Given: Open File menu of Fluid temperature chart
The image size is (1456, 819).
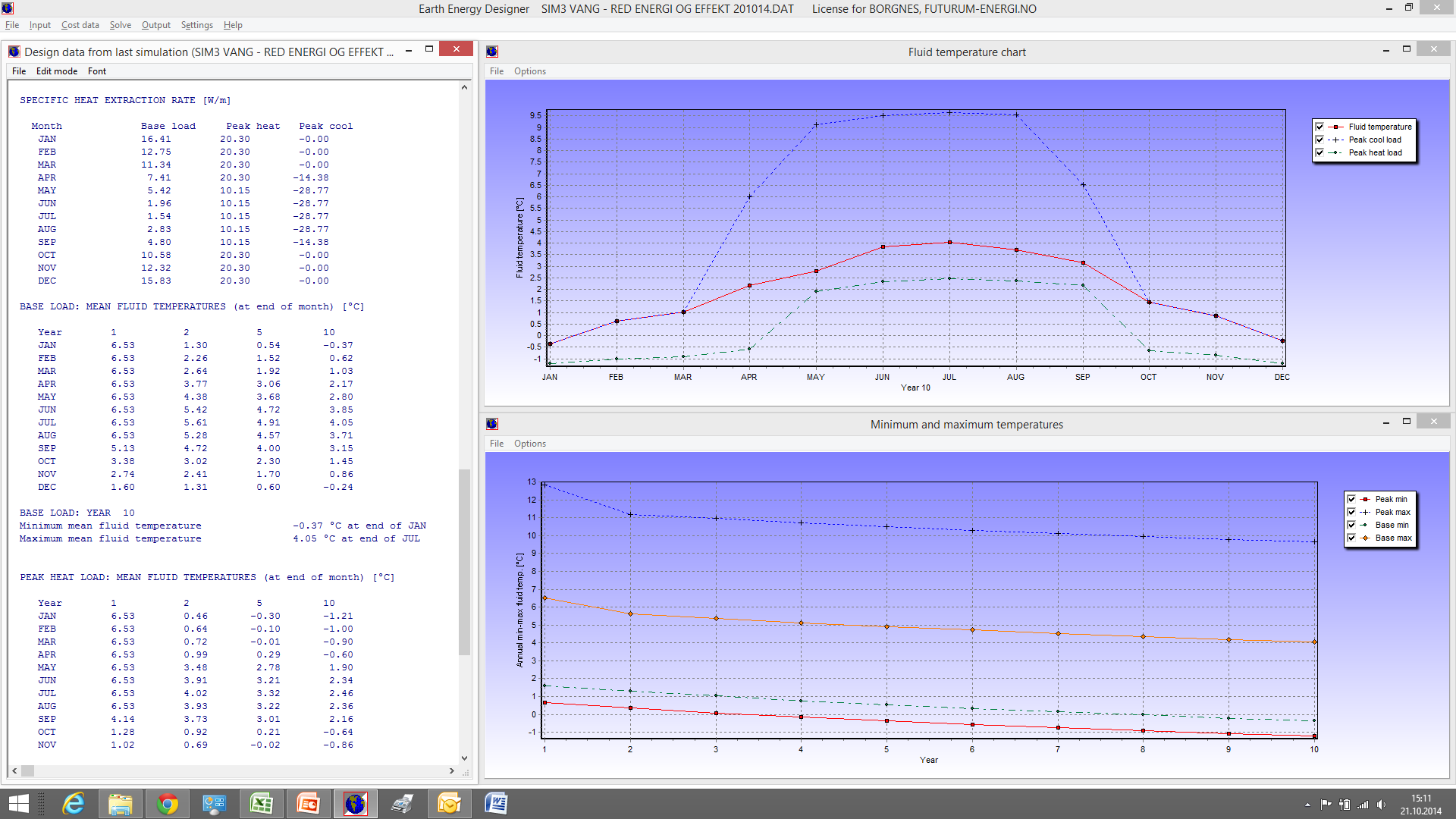Looking at the screenshot, I should (x=497, y=71).
